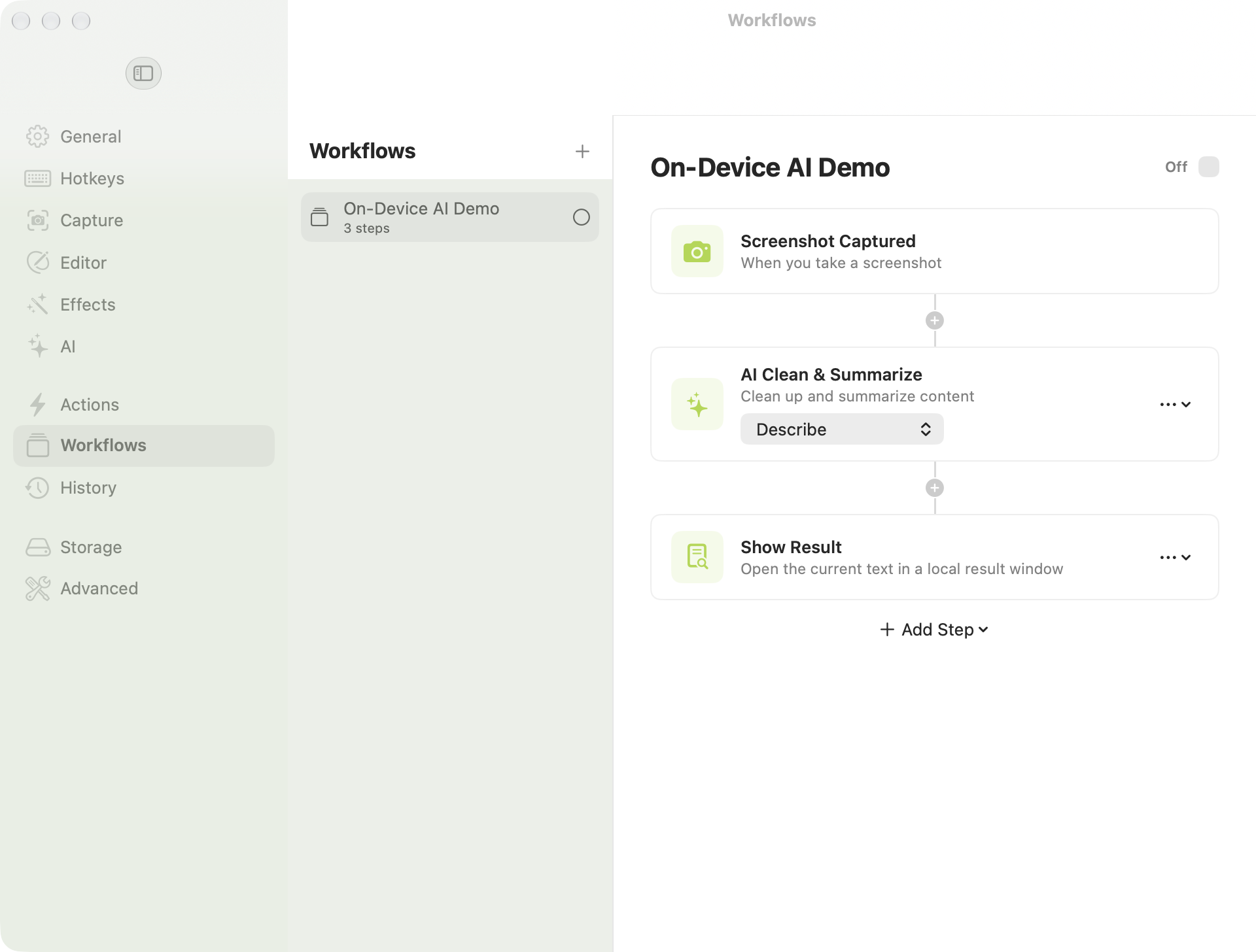Click the Editor pencil circle icon
Screen dimensions: 1256x952
coord(37,263)
